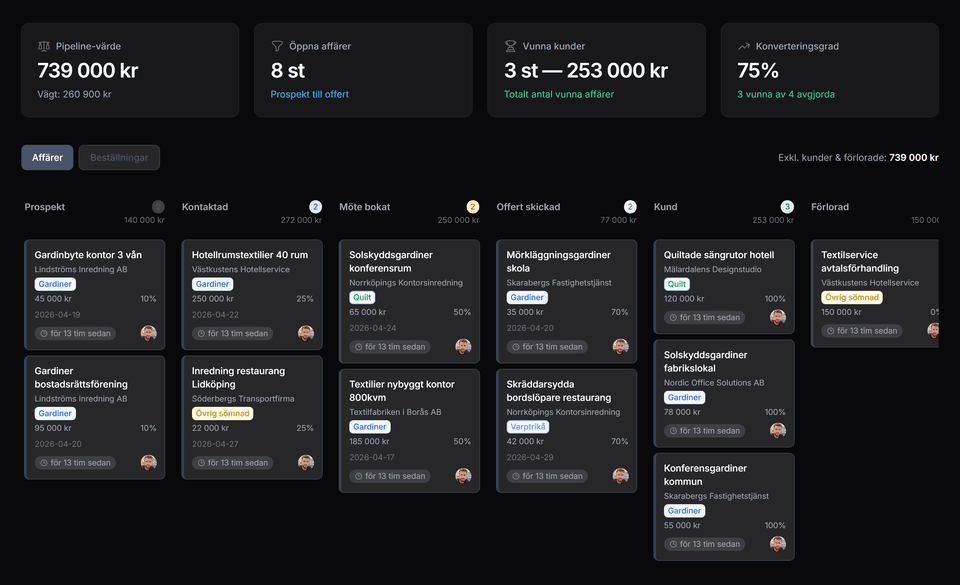Click the avatar on Textilservice avtalsförhandling card
The width and height of the screenshot is (960, 585).
tap(935, 330)
